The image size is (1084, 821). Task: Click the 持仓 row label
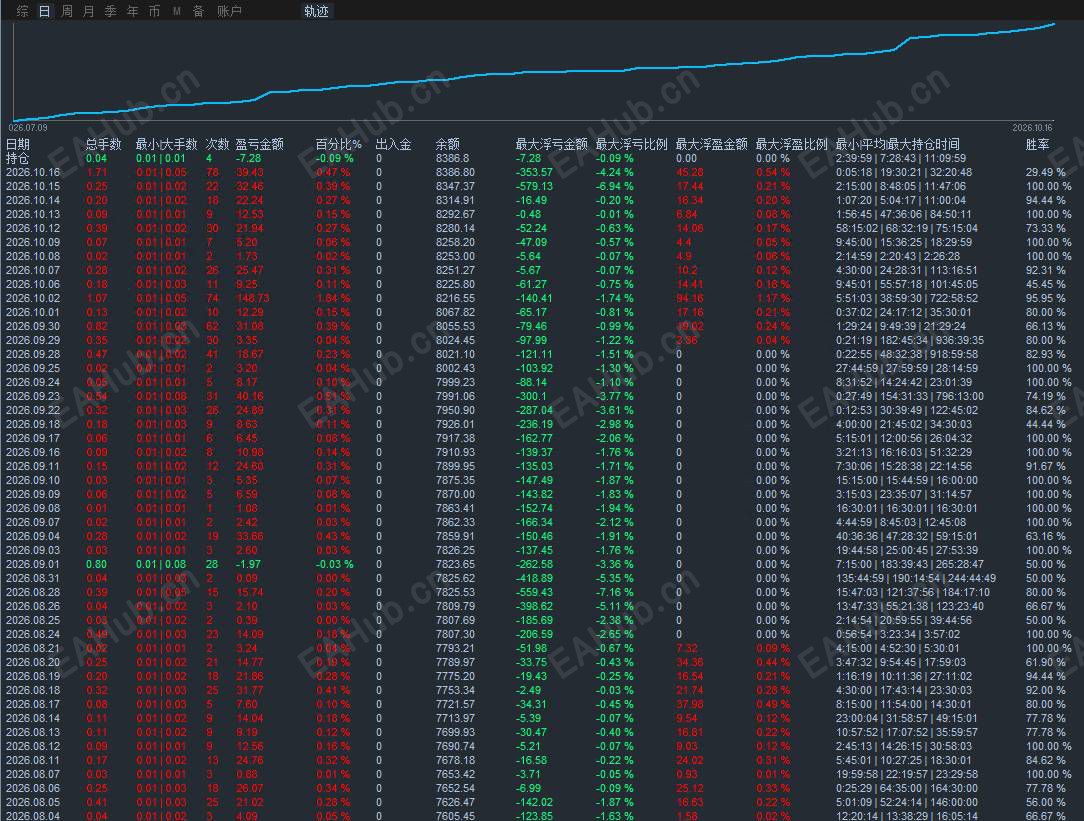(x=18, y=158)
